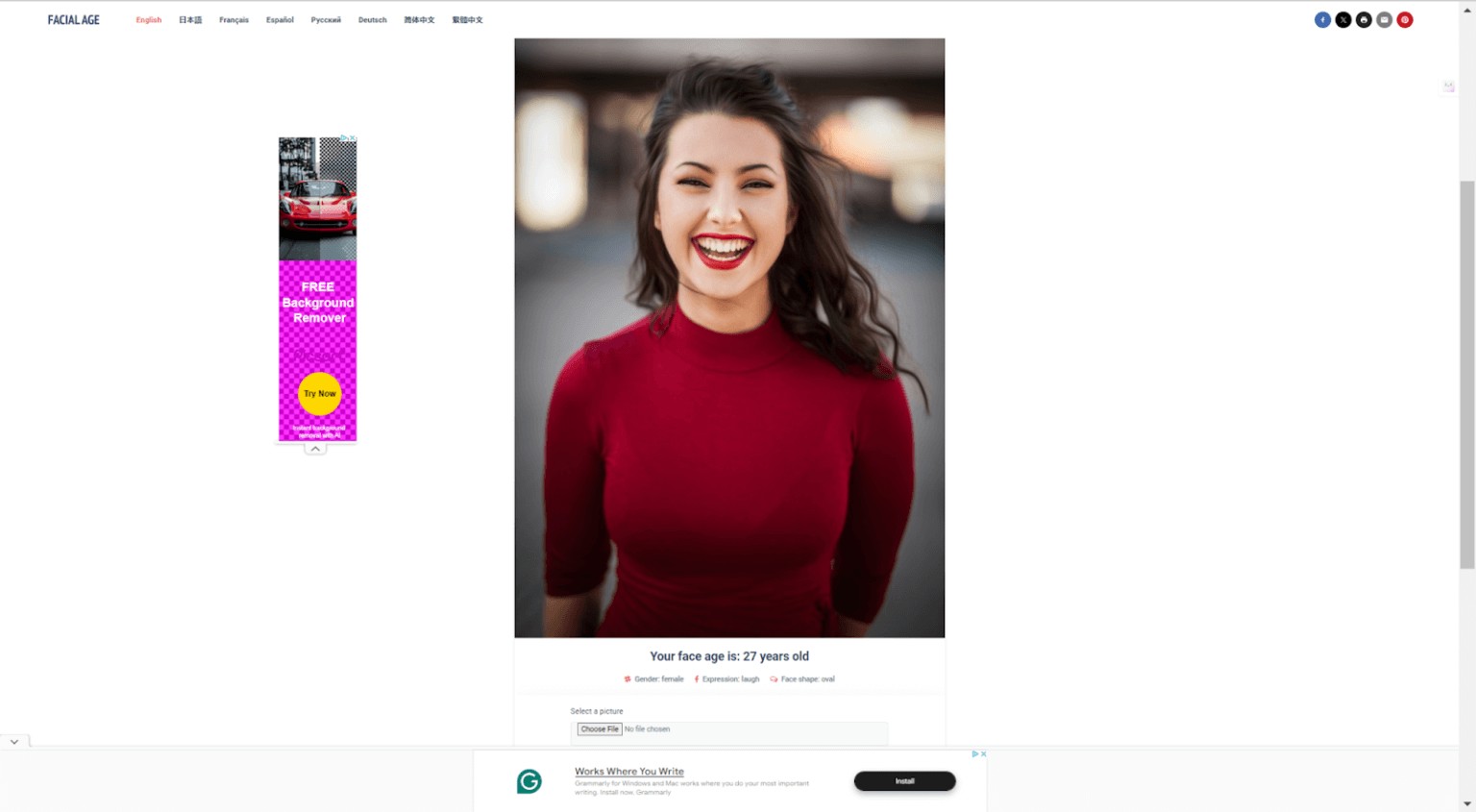Screen dimensions: 1476x812
Task: Switch language to 日本語
Action: 190,20
